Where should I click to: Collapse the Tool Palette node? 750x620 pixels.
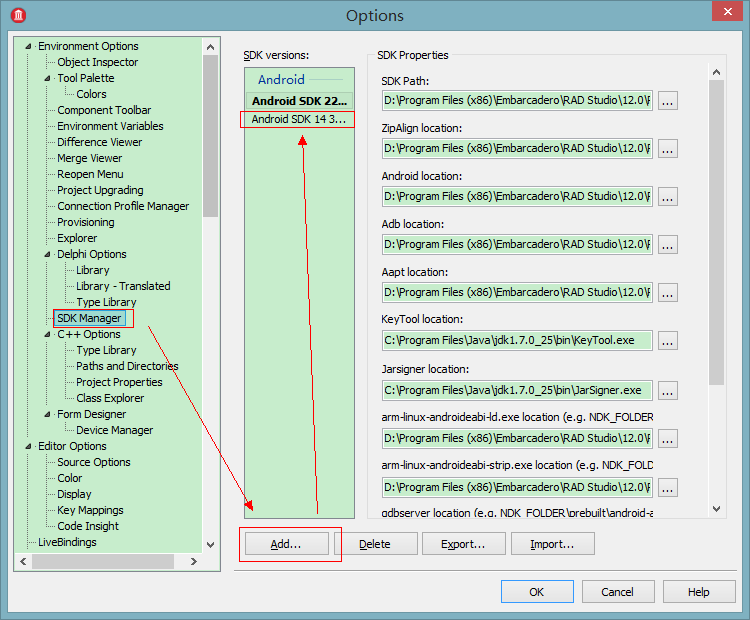coord(47,78)
